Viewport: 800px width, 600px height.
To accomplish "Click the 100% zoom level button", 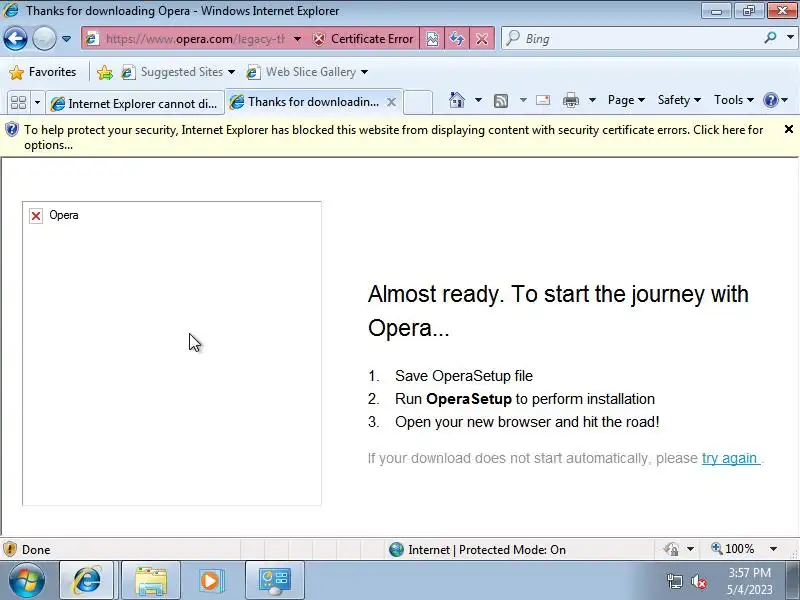I will (x=733, y=549).
